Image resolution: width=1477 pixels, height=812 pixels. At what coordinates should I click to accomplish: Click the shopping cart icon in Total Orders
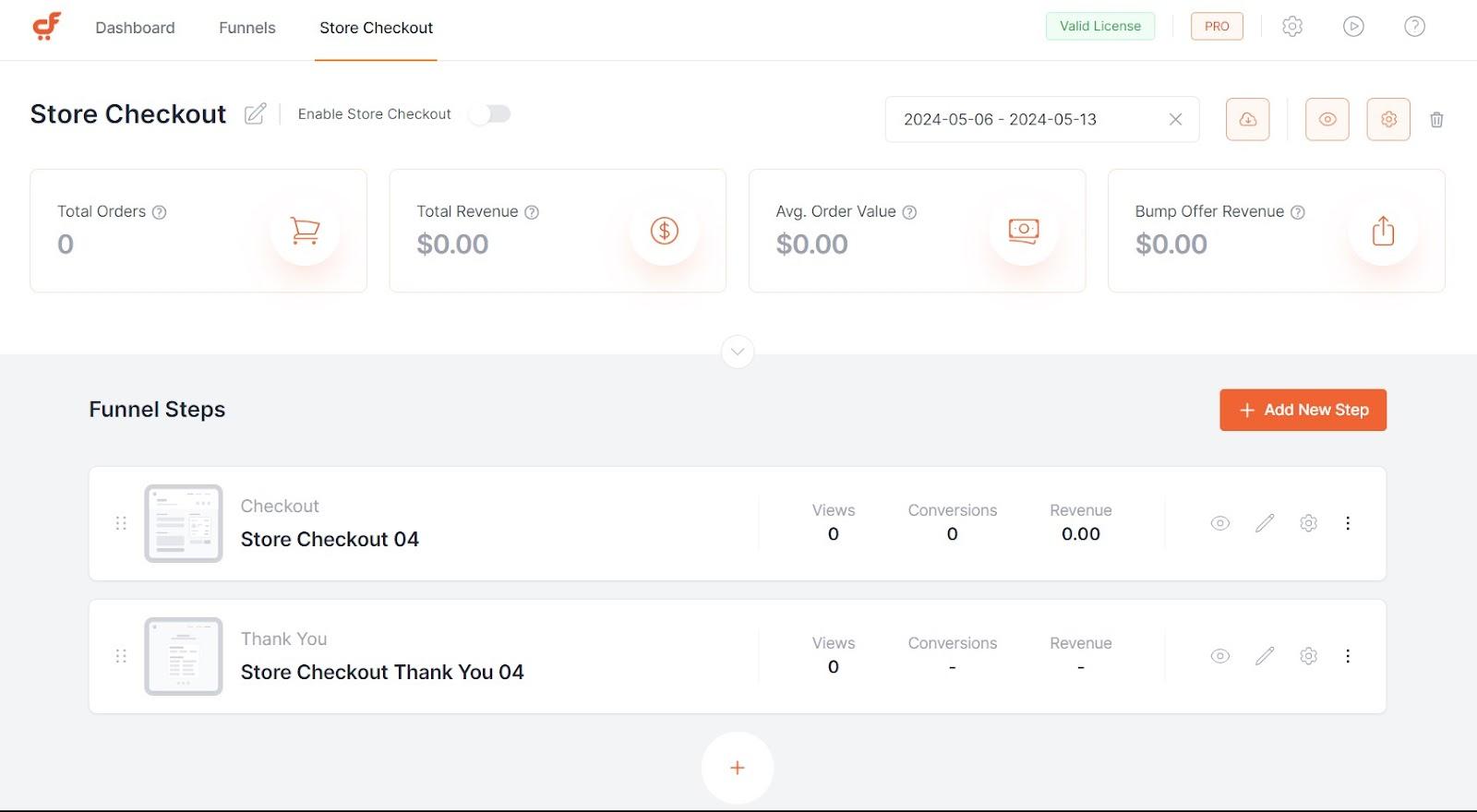point(305,231)
